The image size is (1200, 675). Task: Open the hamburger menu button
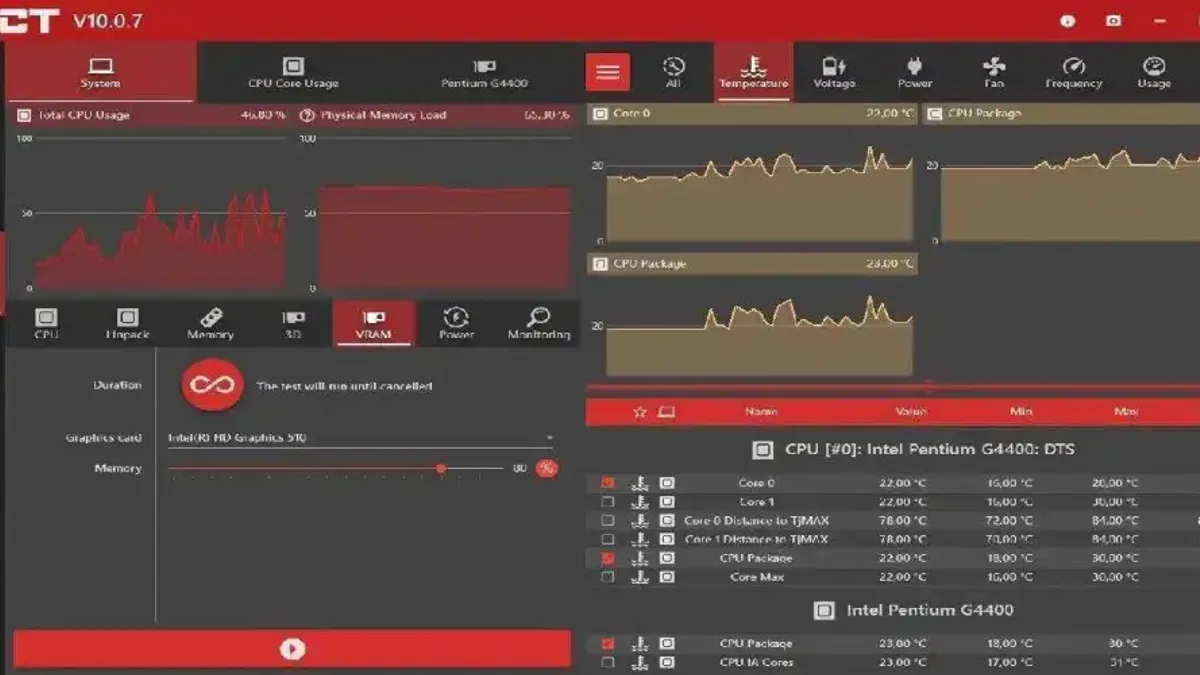coord(607,72)
